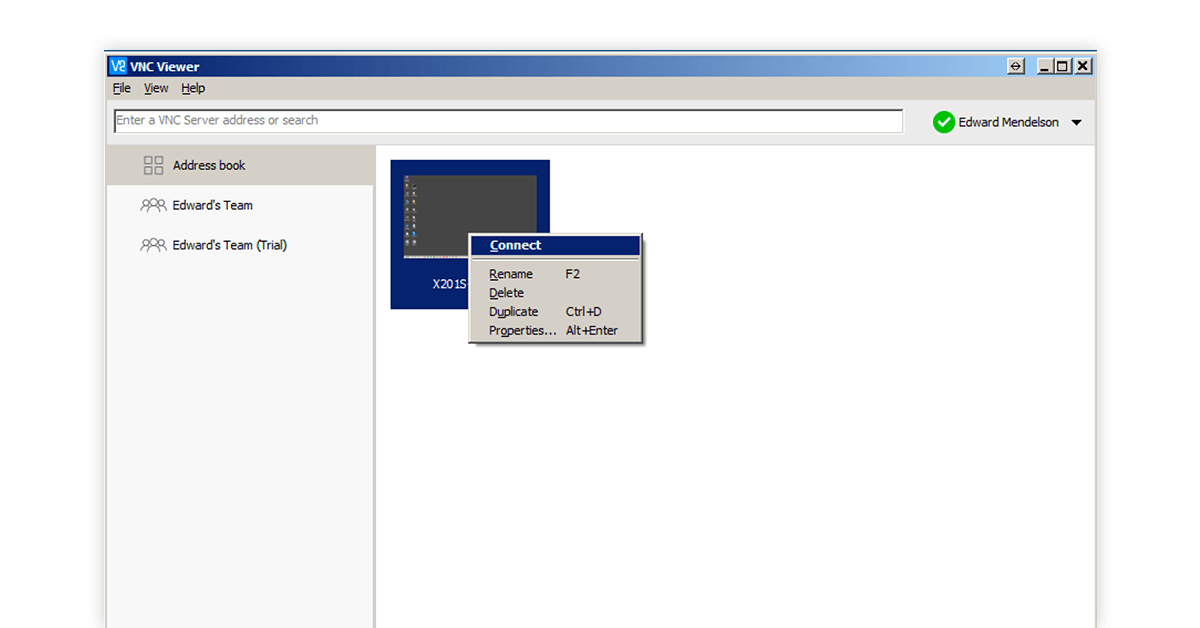Open the File menu
Screen dimensions: 1200x628
pyautogui.click(x=122, y=88)
